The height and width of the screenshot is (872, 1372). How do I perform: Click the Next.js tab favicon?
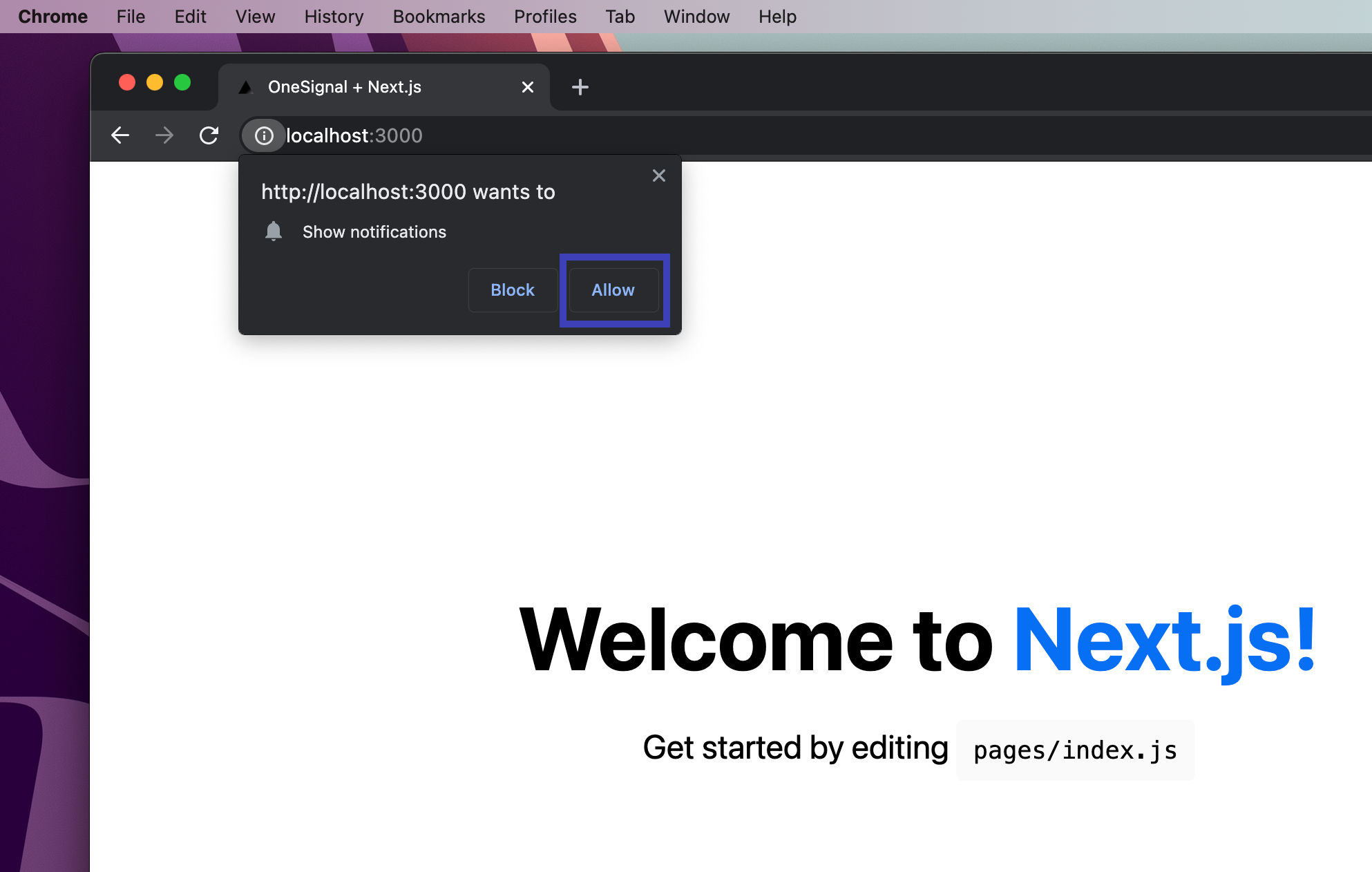click(245, 87)
